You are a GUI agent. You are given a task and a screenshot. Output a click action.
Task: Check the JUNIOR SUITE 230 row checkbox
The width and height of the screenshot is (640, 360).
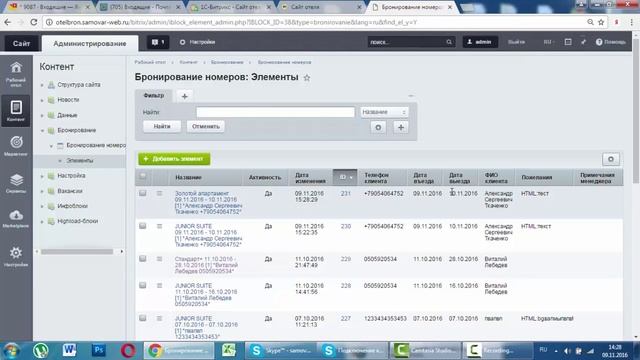(x=142, y=226)
